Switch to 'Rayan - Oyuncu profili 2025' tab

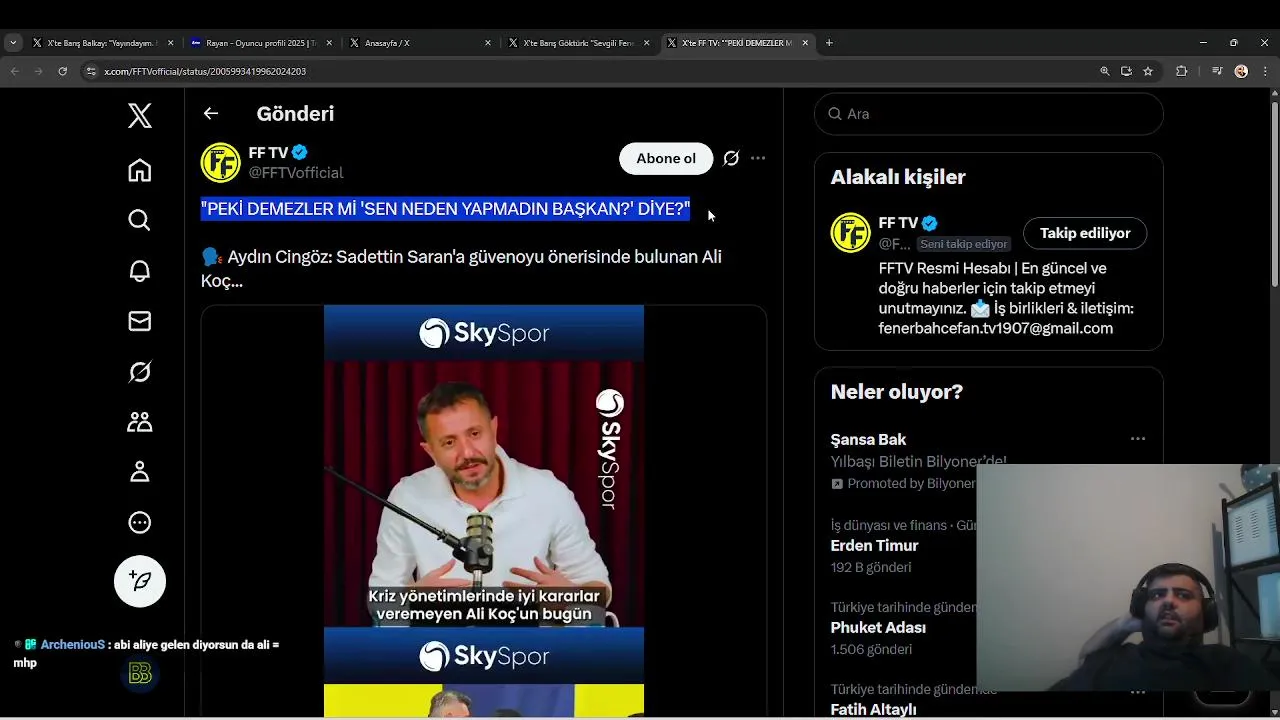point(261,43)
